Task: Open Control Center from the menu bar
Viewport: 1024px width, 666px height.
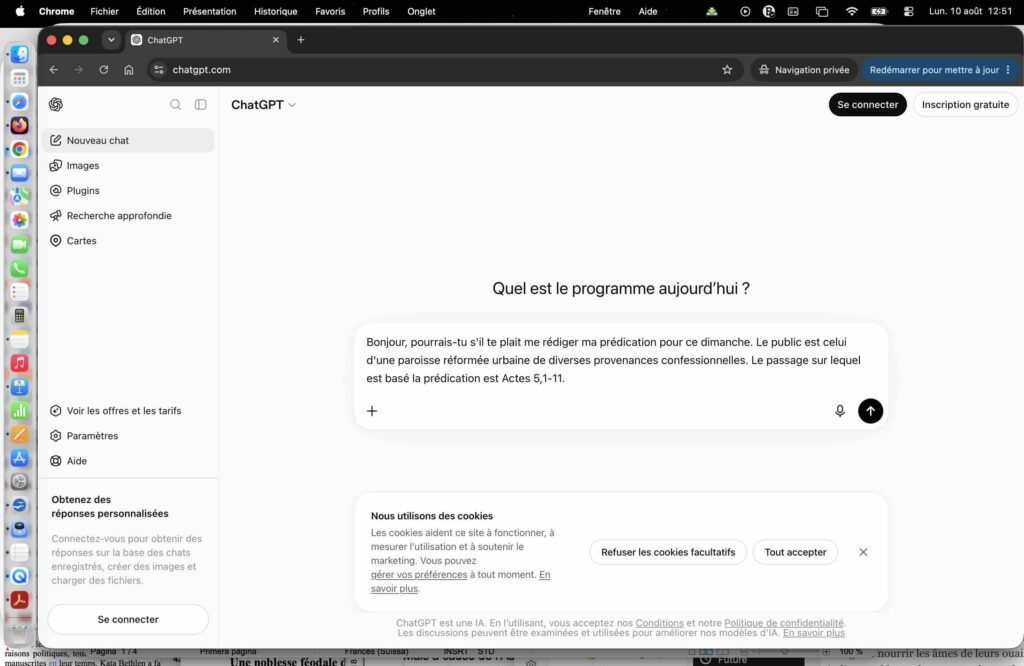Action: tap(908, 11)
